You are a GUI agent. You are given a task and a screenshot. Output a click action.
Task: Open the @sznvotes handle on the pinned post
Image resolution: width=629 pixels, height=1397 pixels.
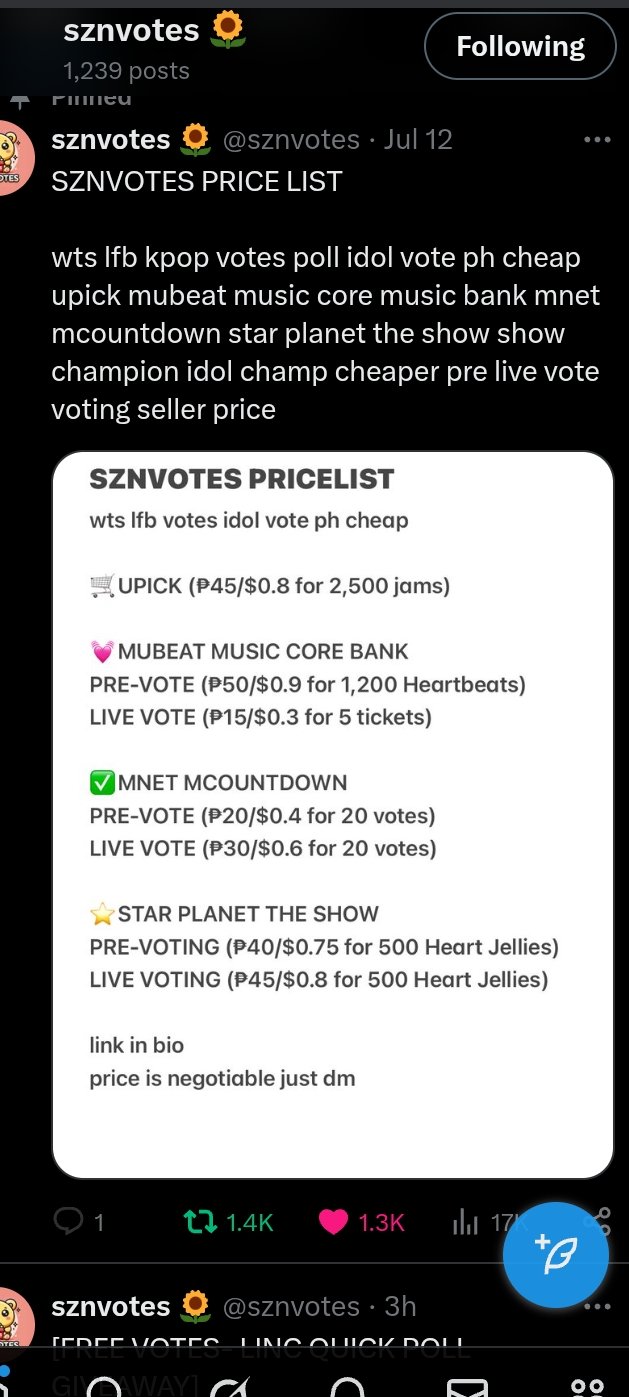290,140
